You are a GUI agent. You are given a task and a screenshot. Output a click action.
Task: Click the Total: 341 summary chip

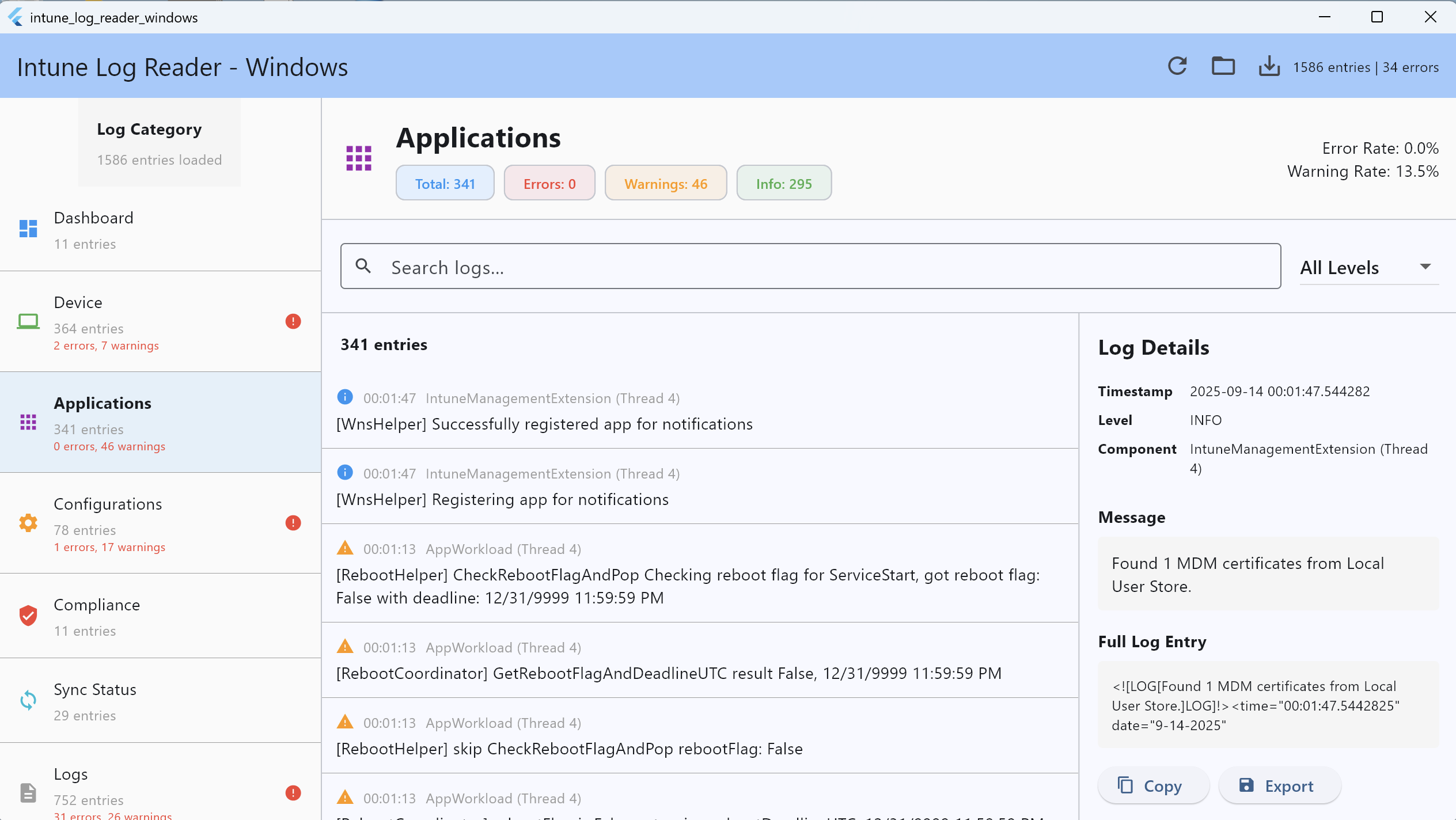pos(445,183)
